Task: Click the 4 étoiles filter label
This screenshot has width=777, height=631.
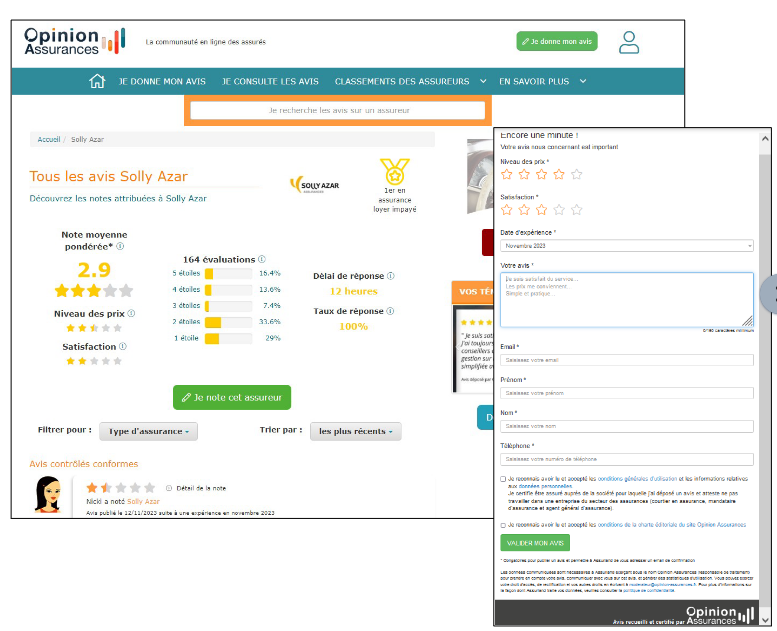Action: 186,289
